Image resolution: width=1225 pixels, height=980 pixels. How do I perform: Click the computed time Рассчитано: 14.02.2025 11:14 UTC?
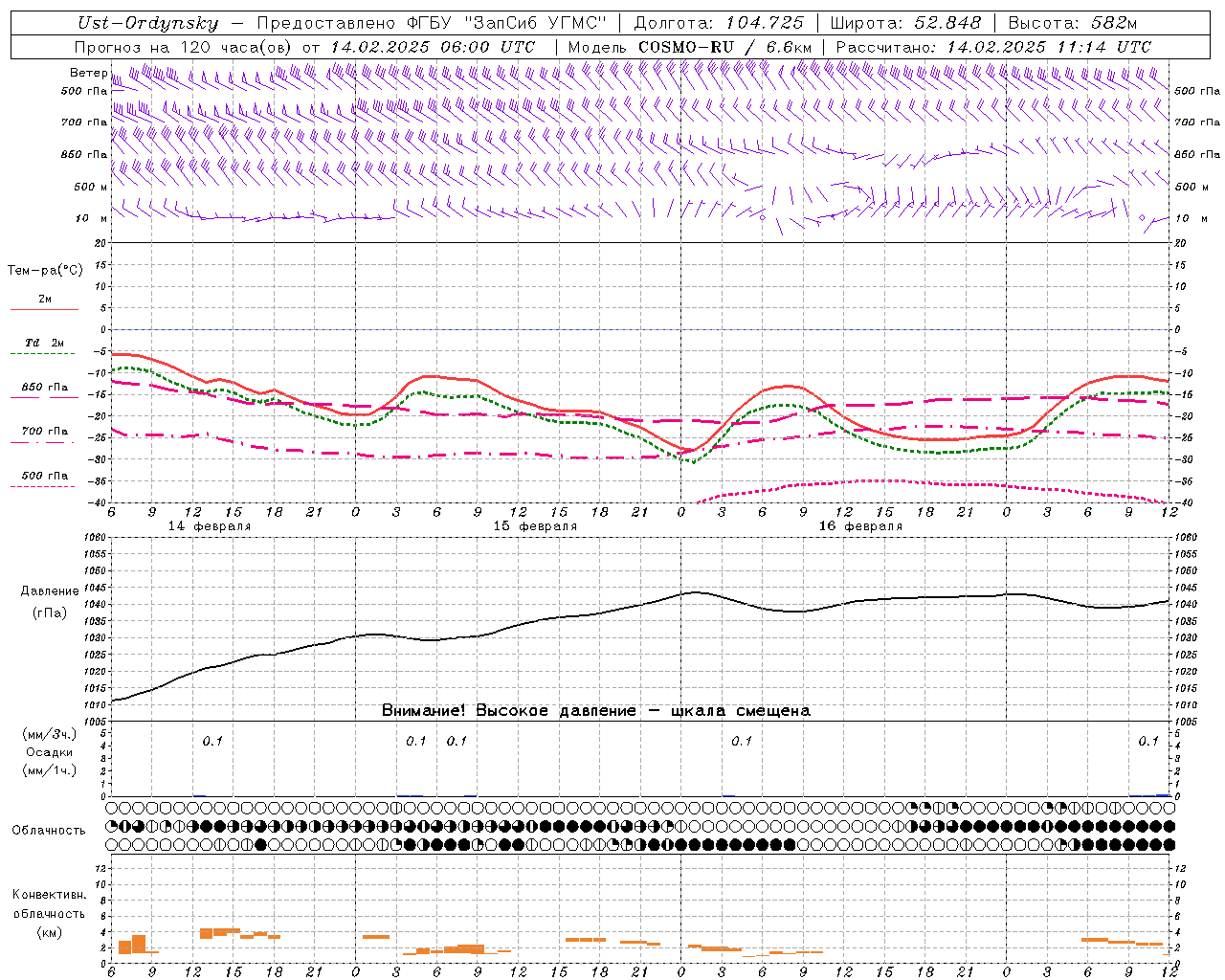pyautogui.click(x=993, y=47)
